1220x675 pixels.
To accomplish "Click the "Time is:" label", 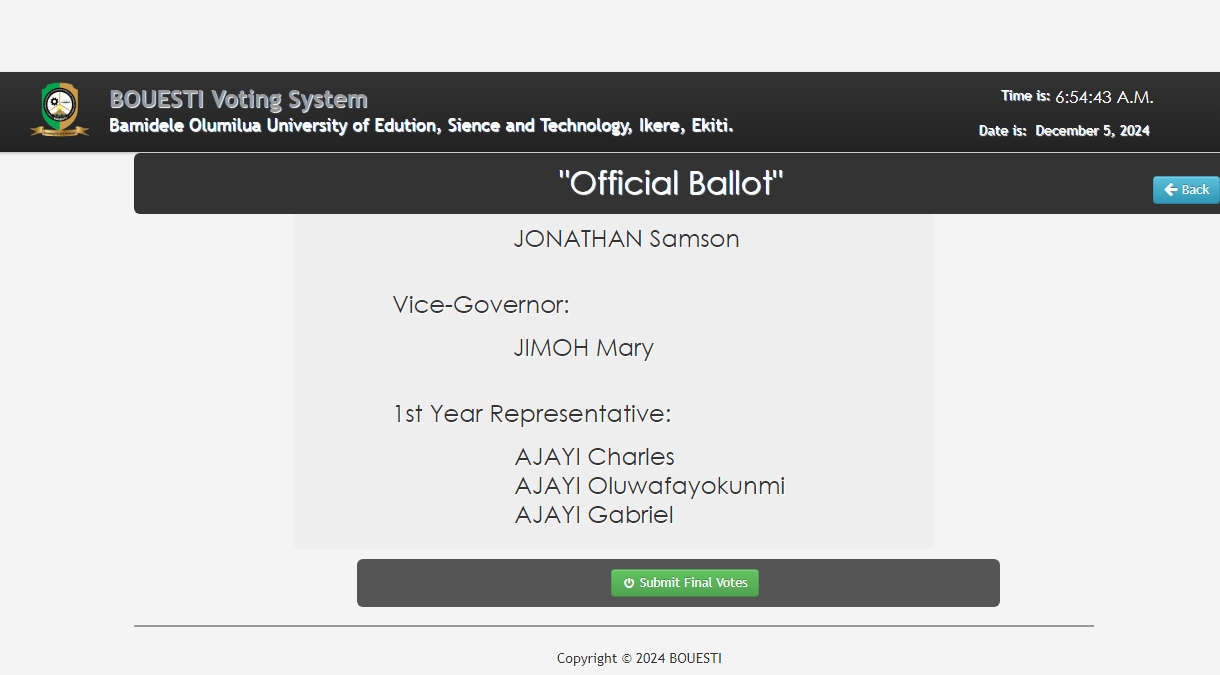I will (1025, 96).
